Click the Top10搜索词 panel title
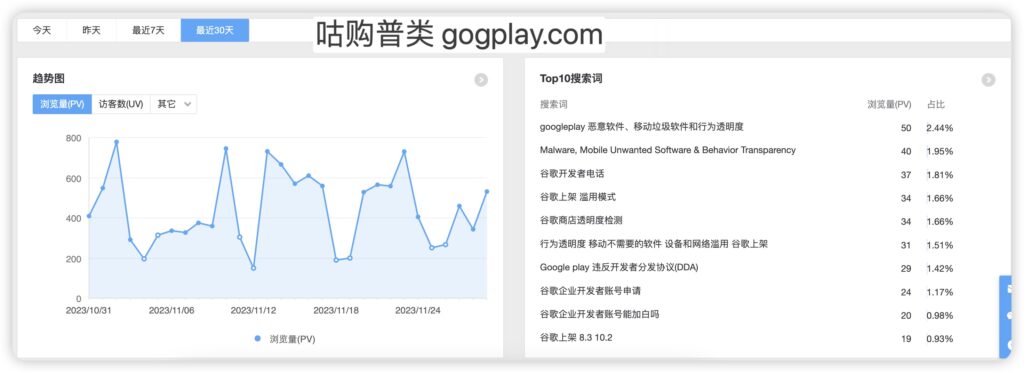This screenshot has height=373, width=1024. 571,78
